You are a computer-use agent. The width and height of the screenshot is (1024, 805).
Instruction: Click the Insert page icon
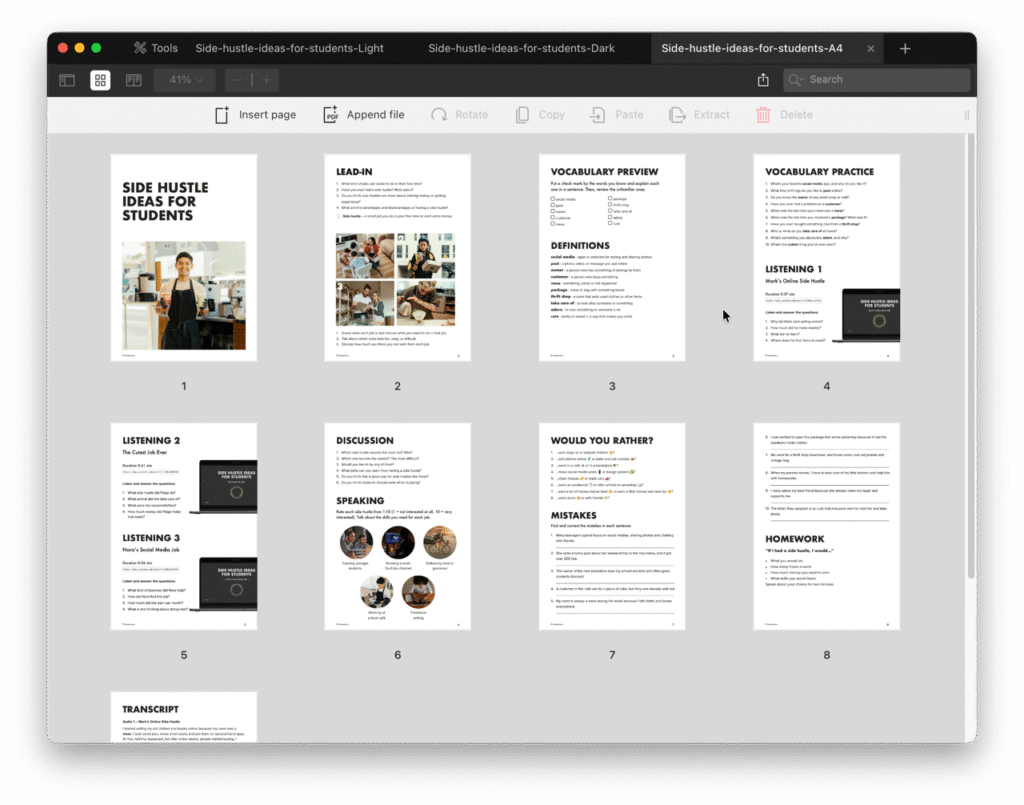point(221,114)
